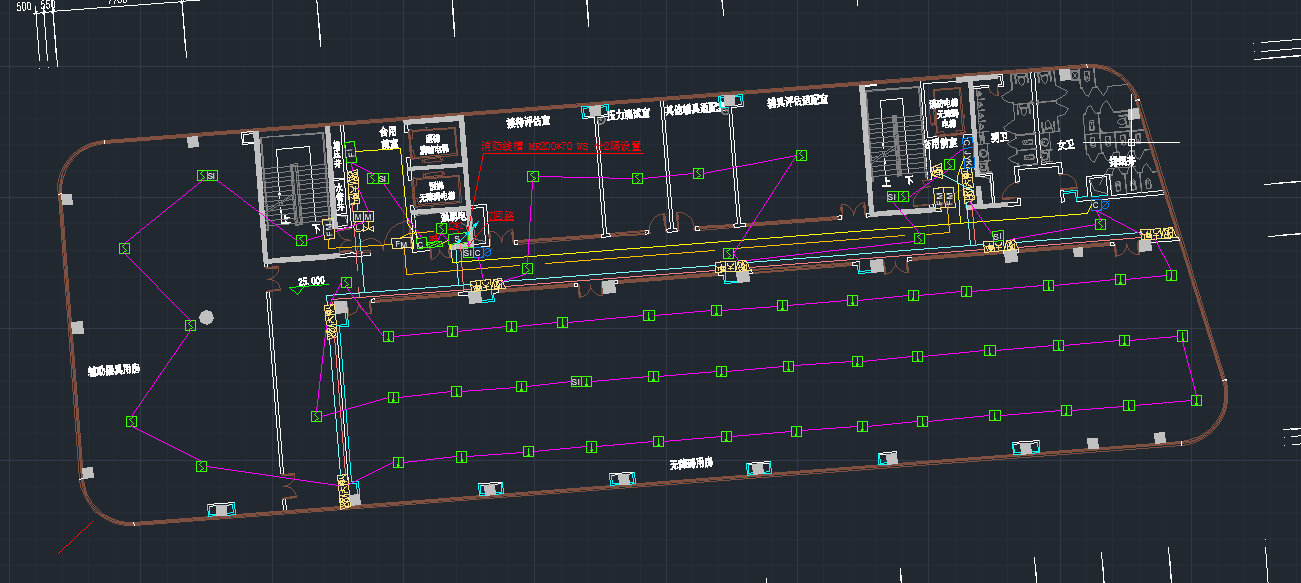
Task: Select the smoke detector beside the 25.000 marker
Action: tap(346, 283)
